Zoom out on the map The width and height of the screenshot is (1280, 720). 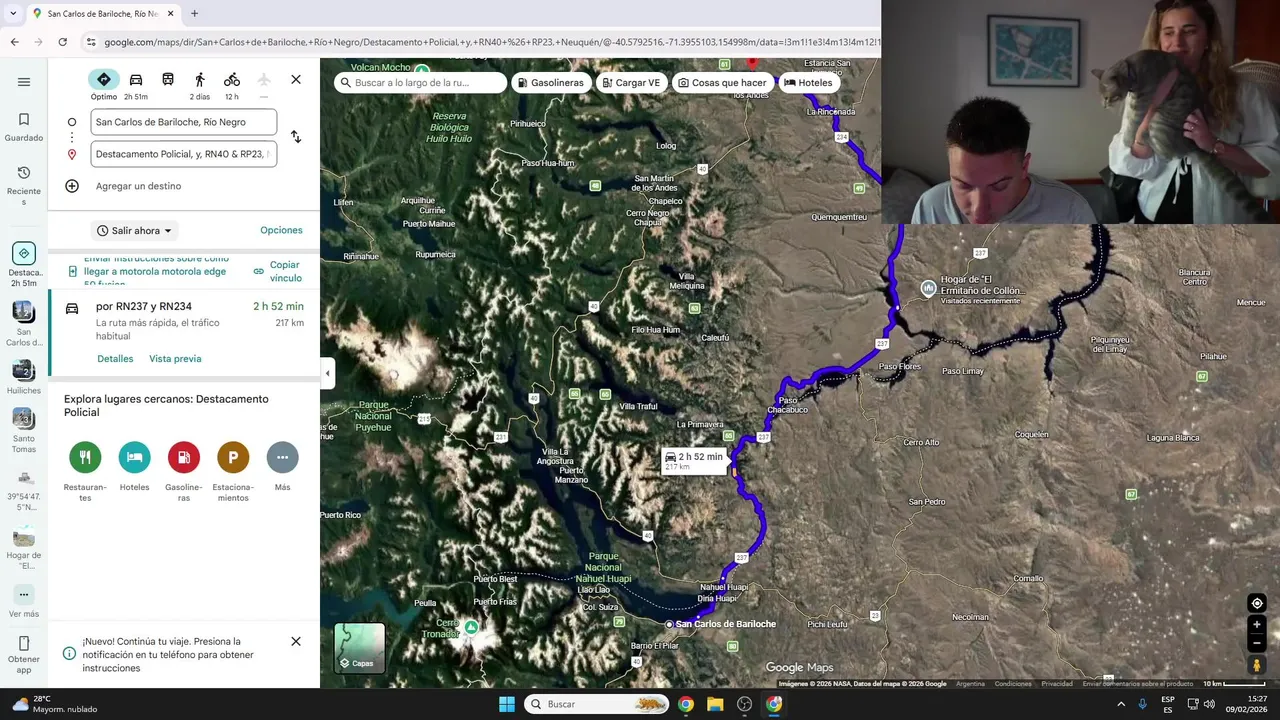point(1257,643)
